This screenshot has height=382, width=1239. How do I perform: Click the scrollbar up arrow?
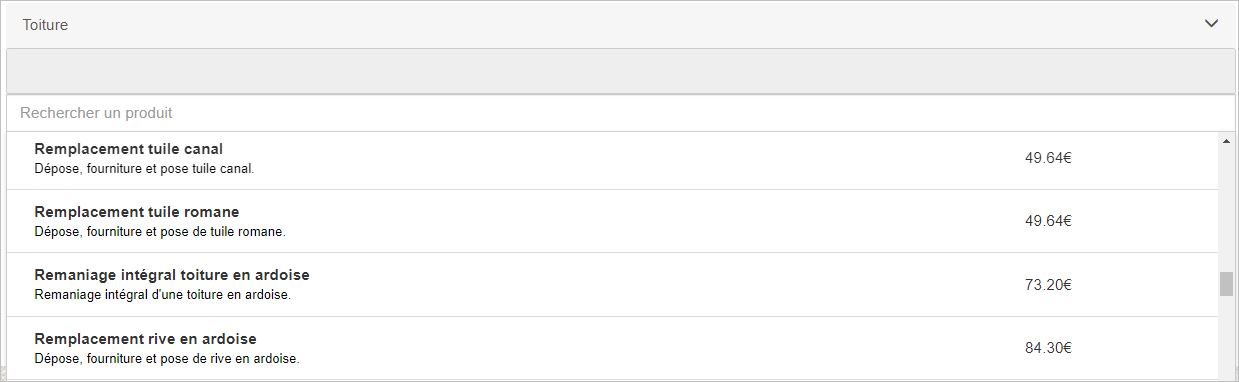pyautogui.click(x=1226, y=141)
